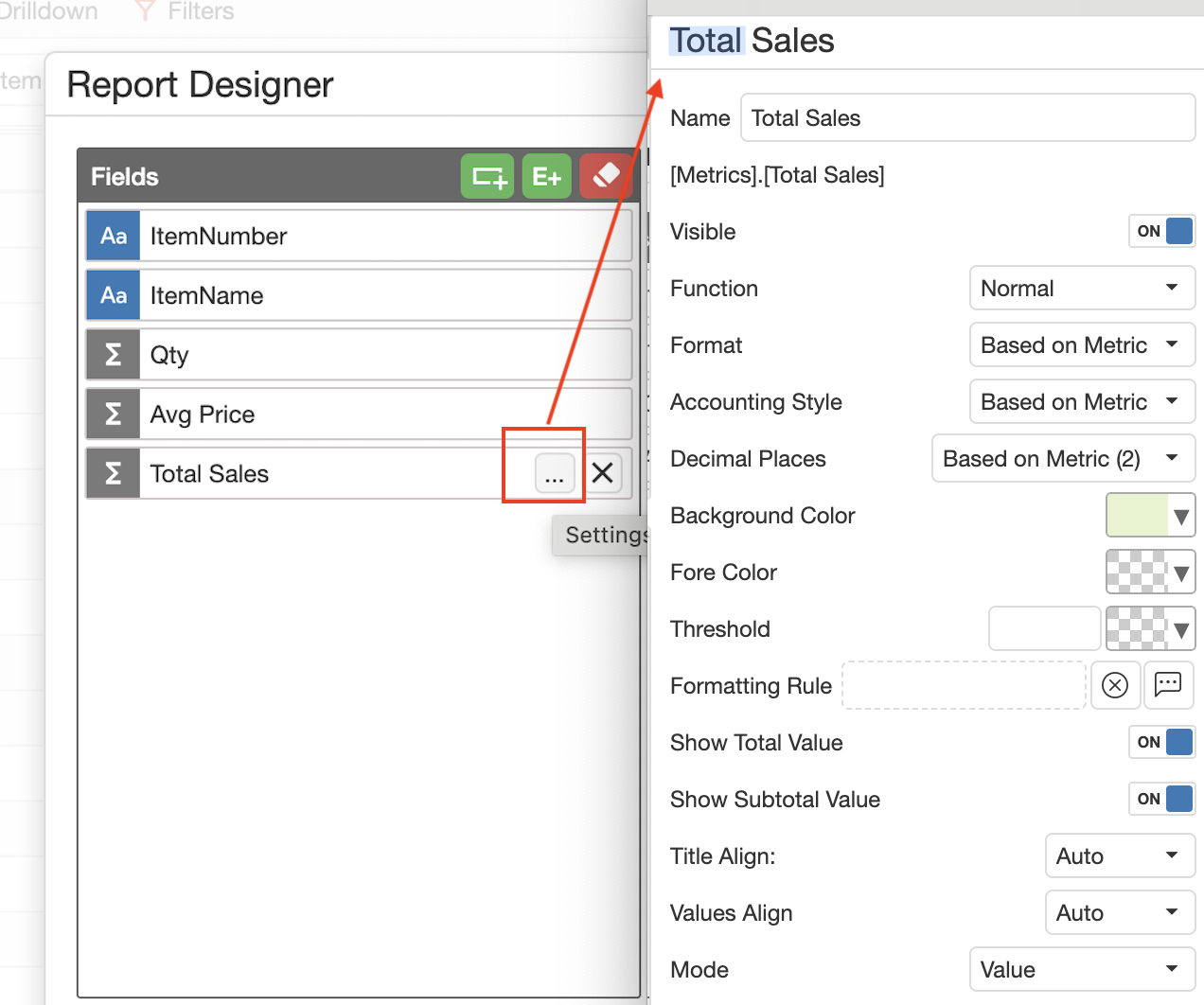Open the Mode dropdown showing Value

[1082, 969]
